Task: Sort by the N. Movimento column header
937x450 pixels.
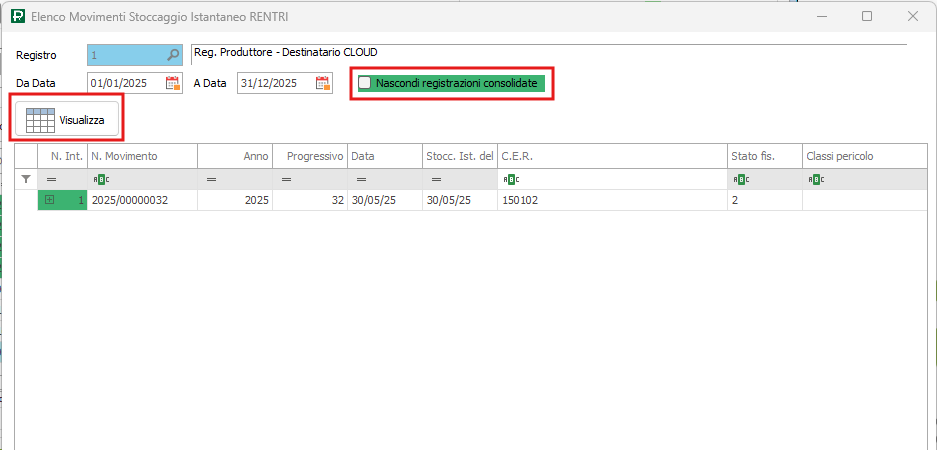Action: [141, 156]
